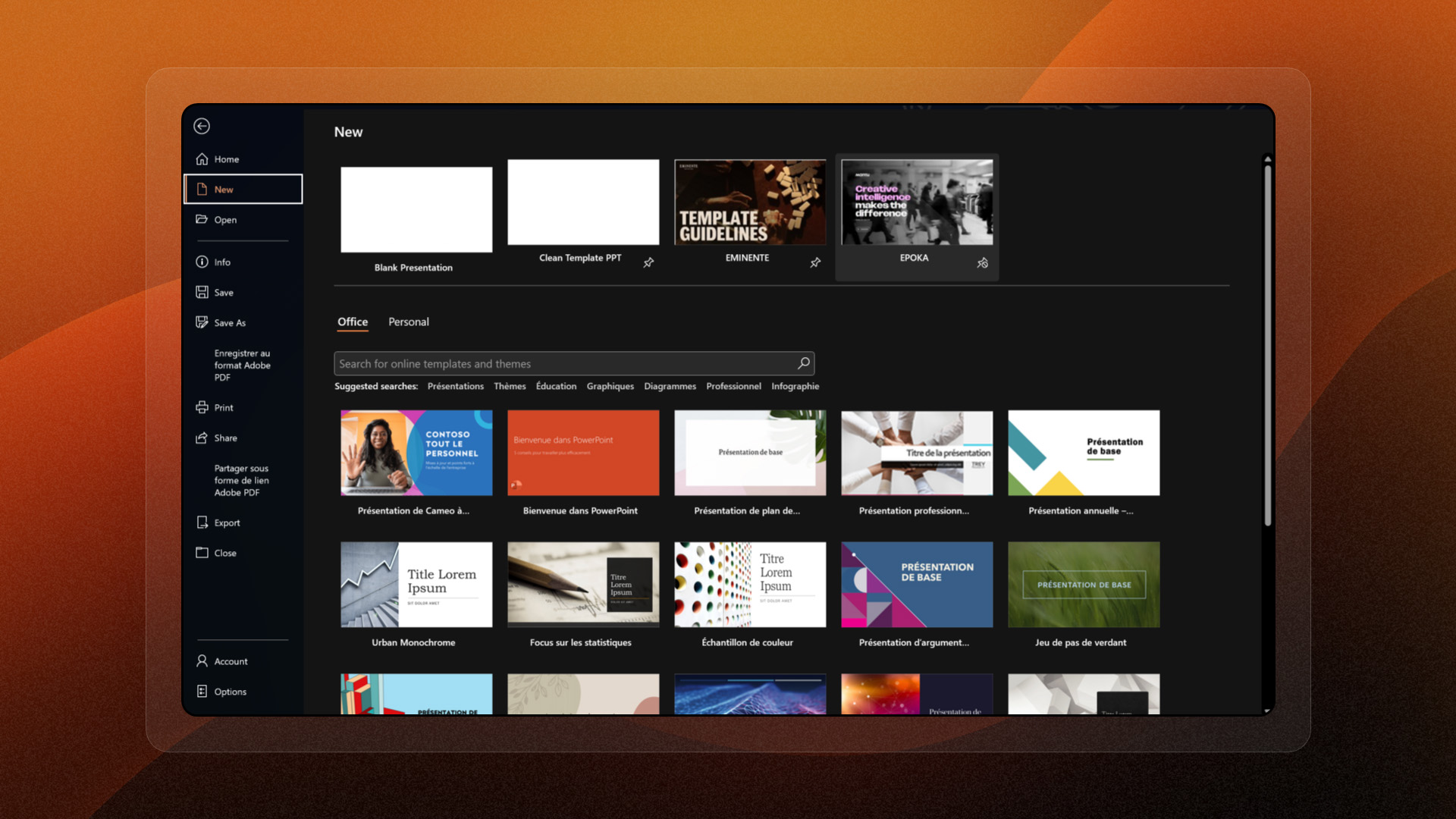Select the Focus sur les statistiques template
1456x819 pixels.
click(x=583, y=585)
